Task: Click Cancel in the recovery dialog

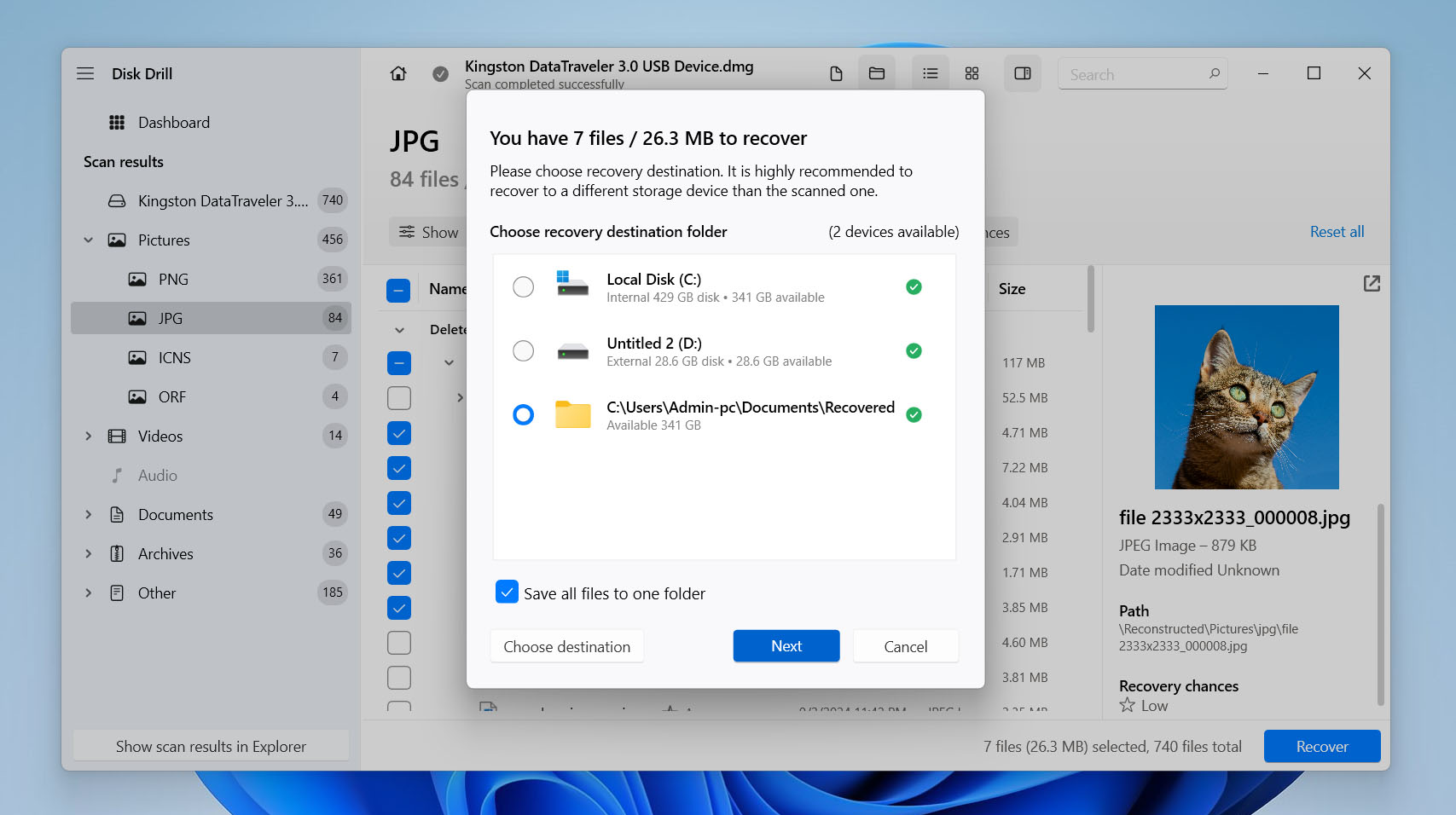Action: tap(906, 646)
